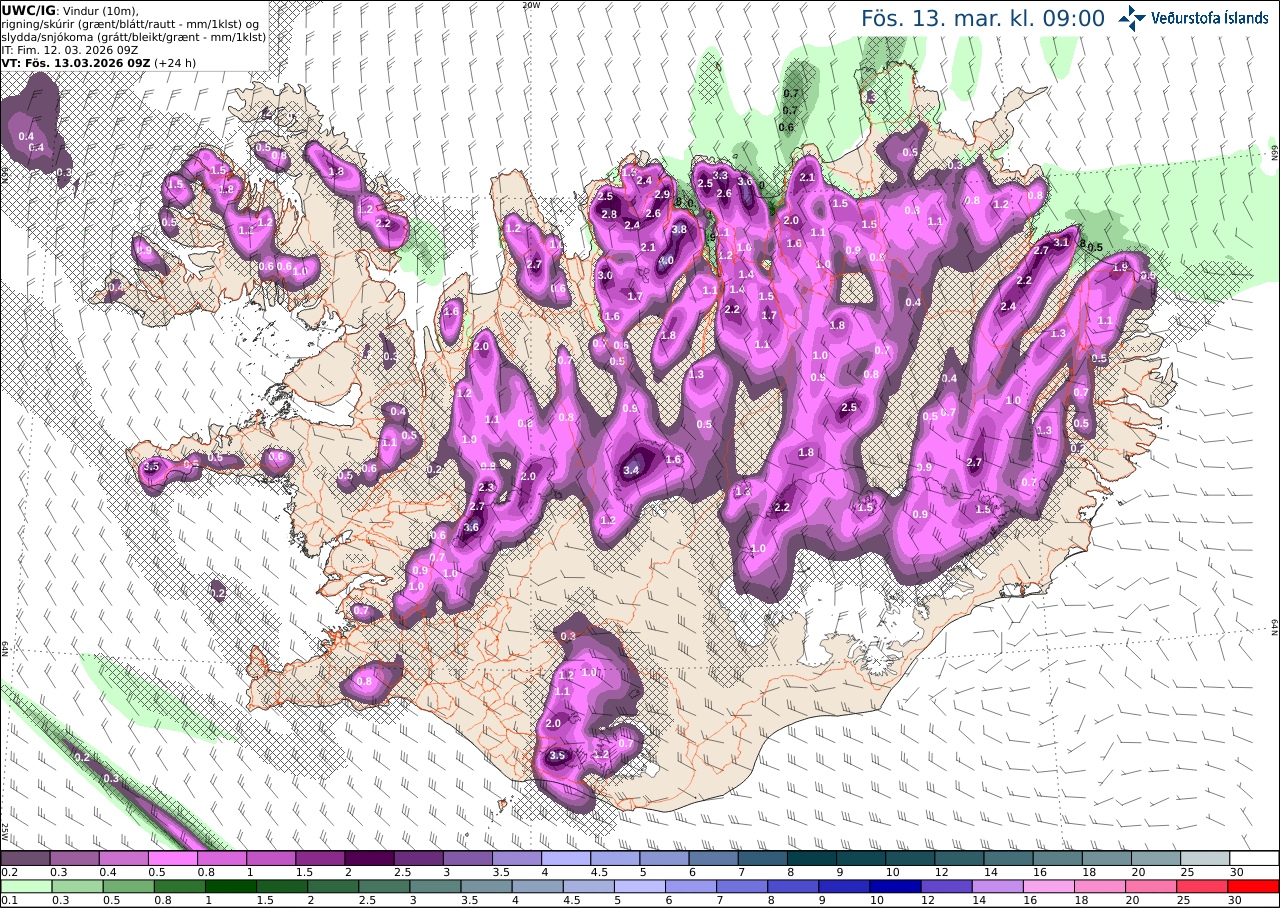
Task: Click the Veðurstofa Íslands logo icon
Action: (x=1132, y=17)
